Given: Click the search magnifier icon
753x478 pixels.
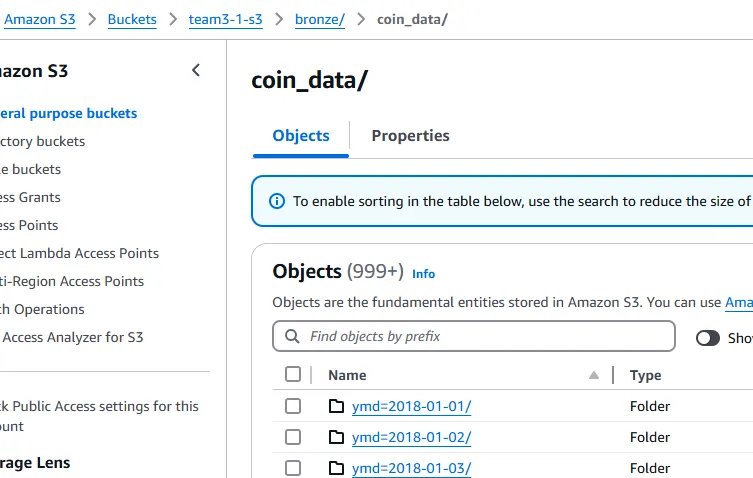Looking at the screenshot, I should (292, 336).
